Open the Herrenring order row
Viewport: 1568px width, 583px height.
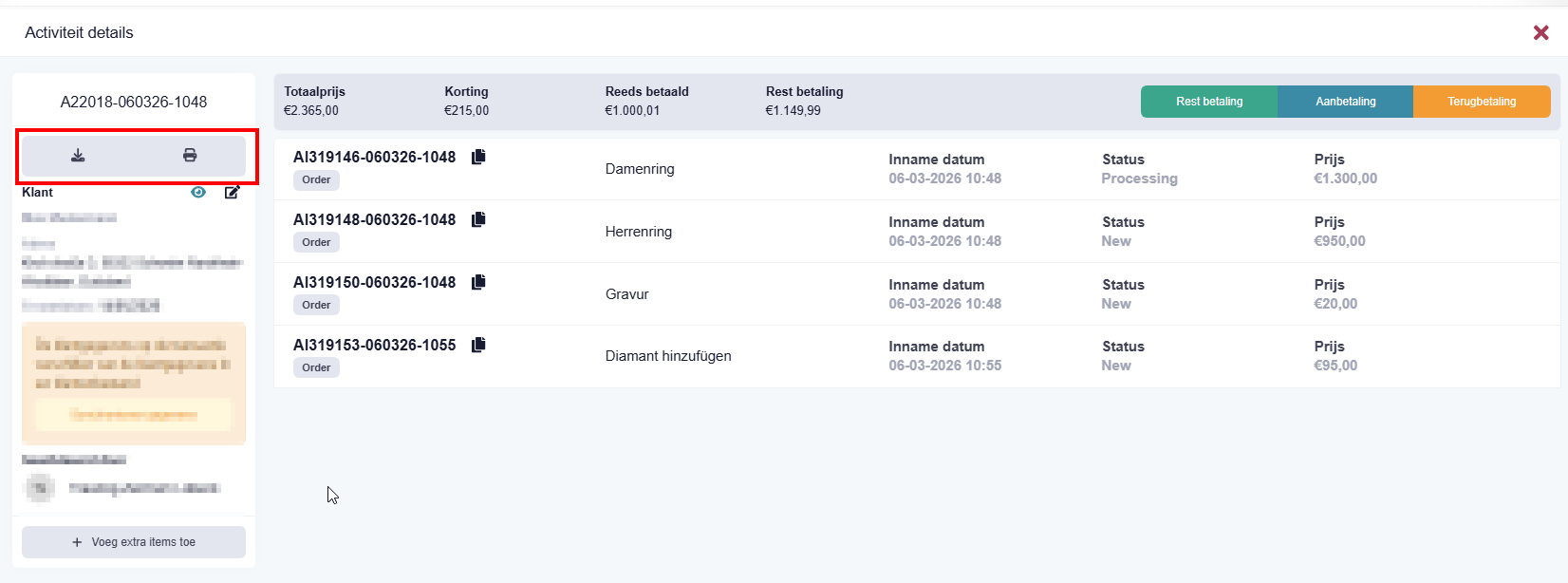point(639,232)
